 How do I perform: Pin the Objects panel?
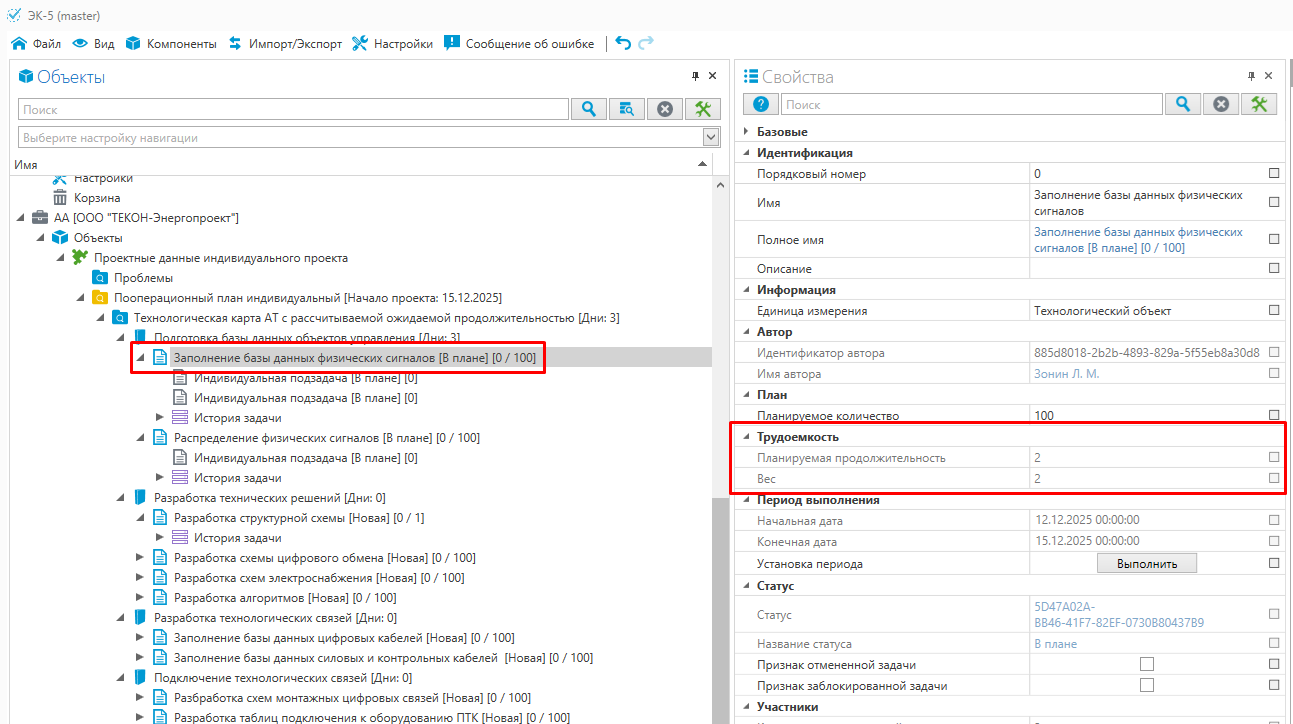pos(695,76)
